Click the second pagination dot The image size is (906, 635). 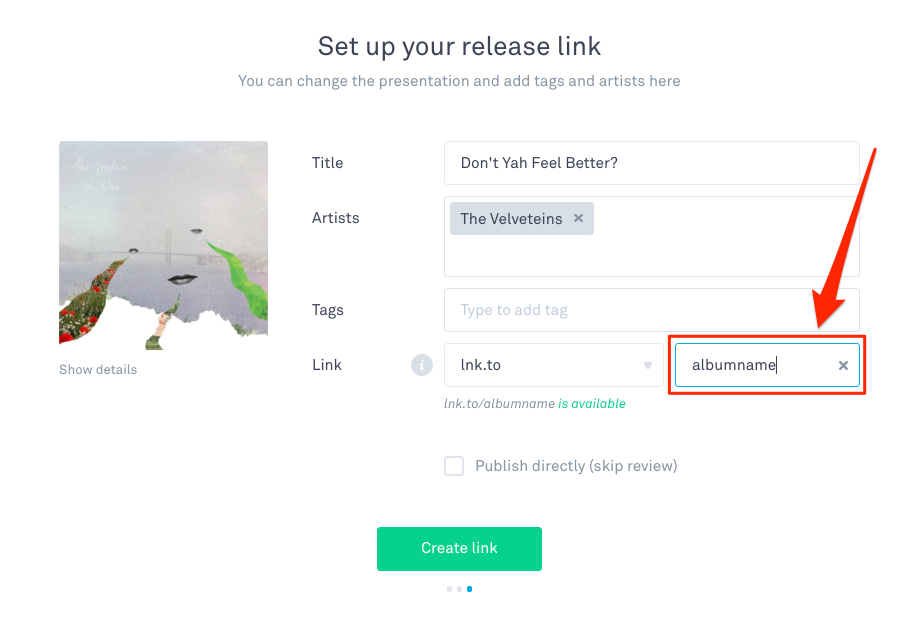pos(459,589)
